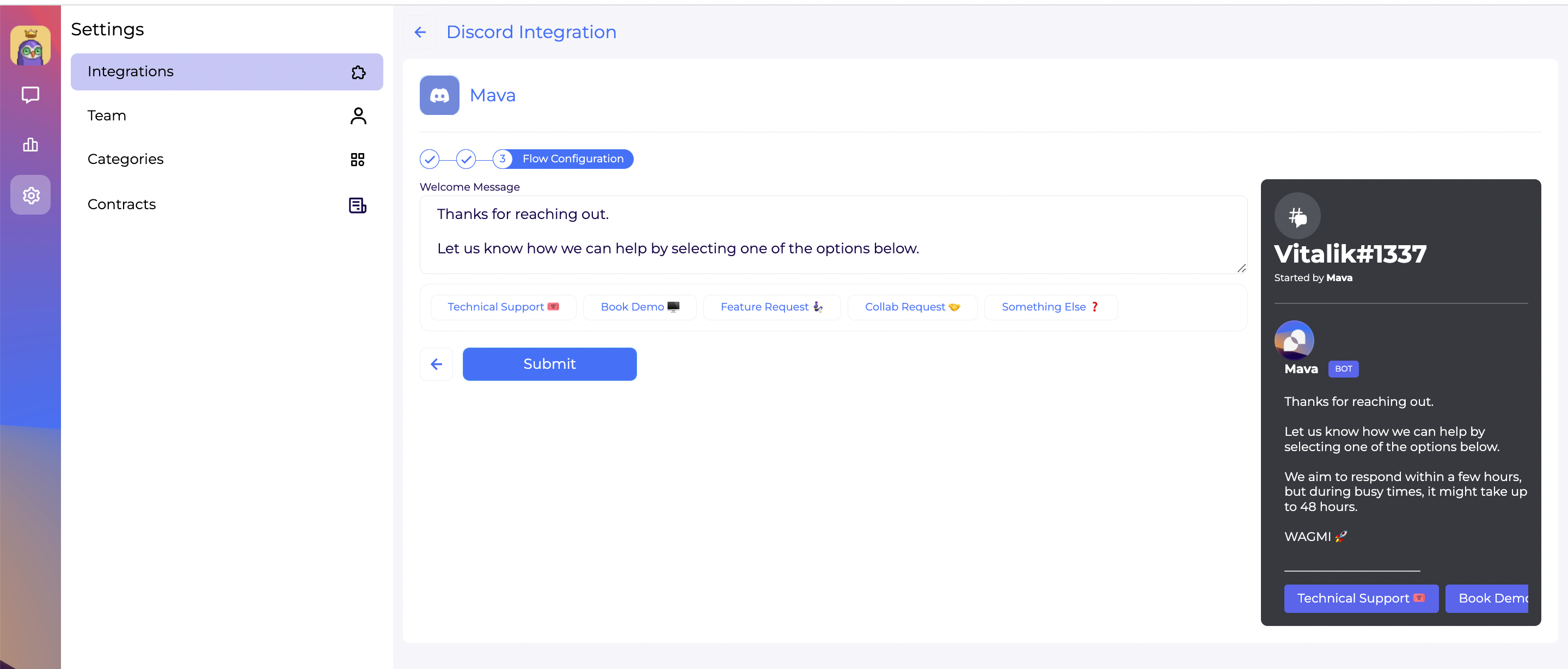This screenshot has height=669, width=1568.
Task: Select the settings gear in the sidebar
Action: click(30, 195)
